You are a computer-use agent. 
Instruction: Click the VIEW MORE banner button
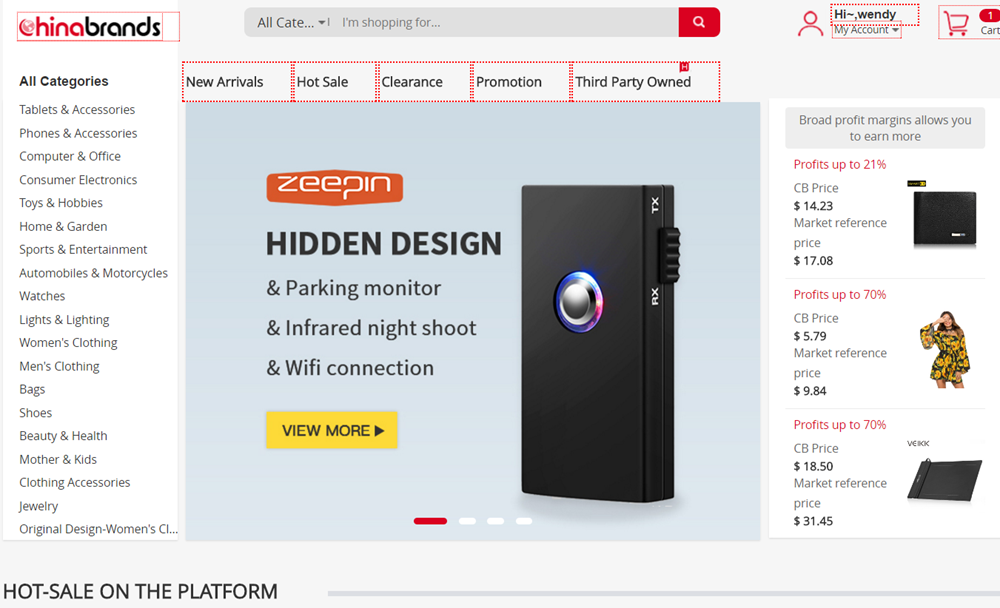(x=332, y=430)
